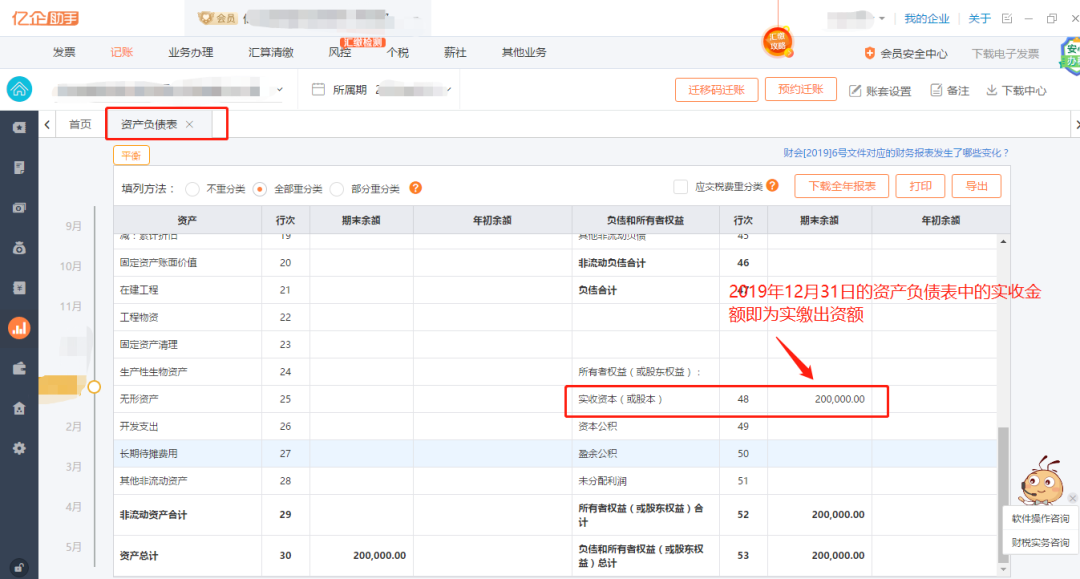
Task: Click the help icon beside 部分重分类
Action: click(x=416, y=188)
